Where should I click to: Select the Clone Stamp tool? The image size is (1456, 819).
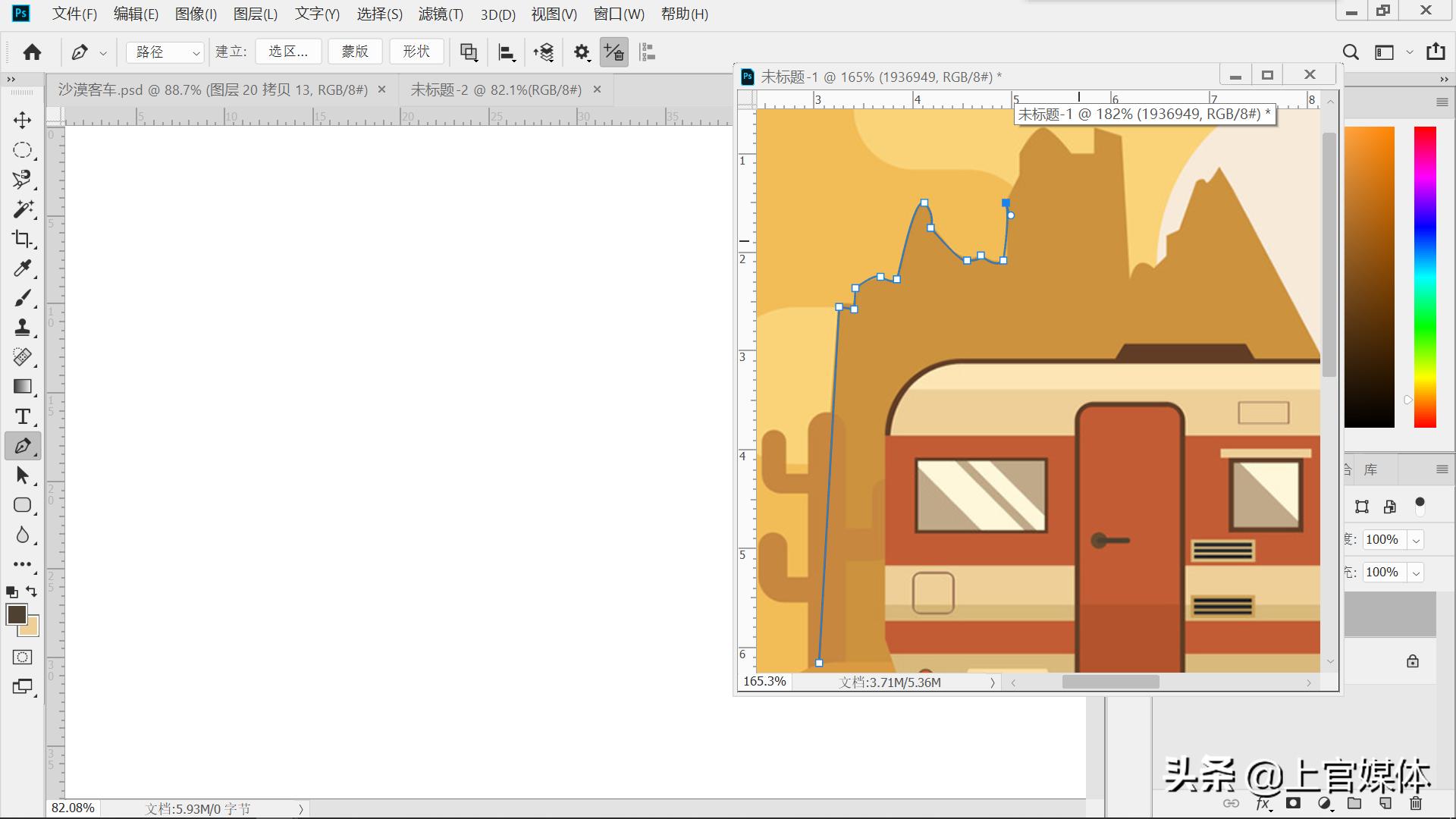coord(23,328)
